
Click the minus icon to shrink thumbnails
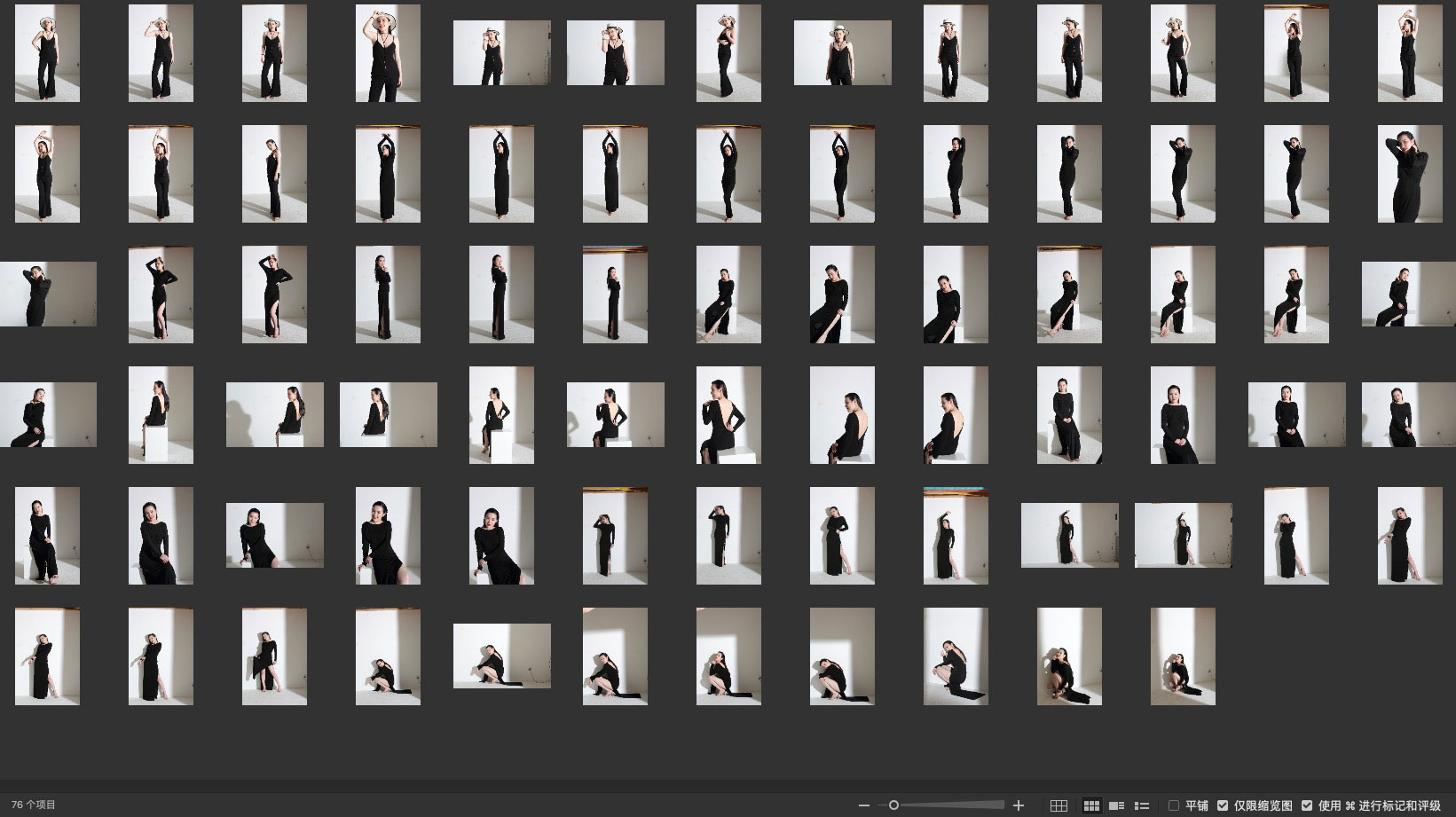pyautogui.click(x=864, y=805)
